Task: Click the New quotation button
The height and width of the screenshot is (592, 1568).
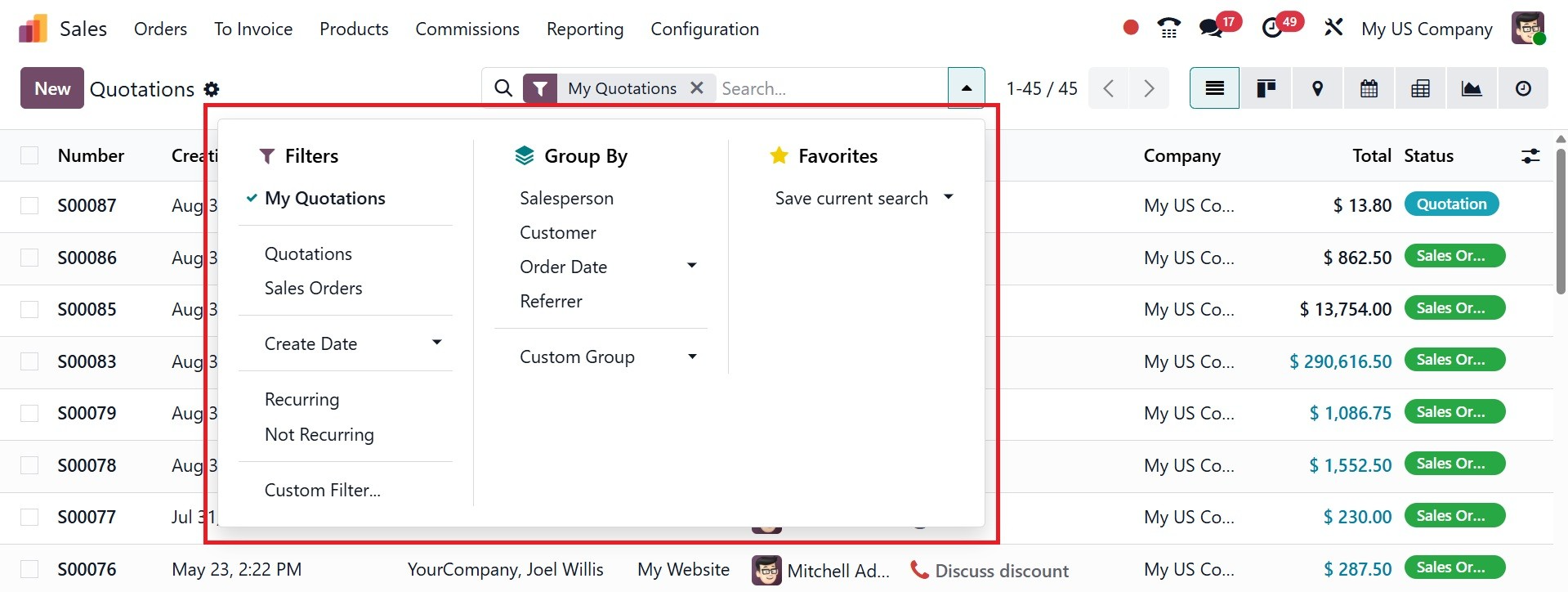Action: point(52,88)
